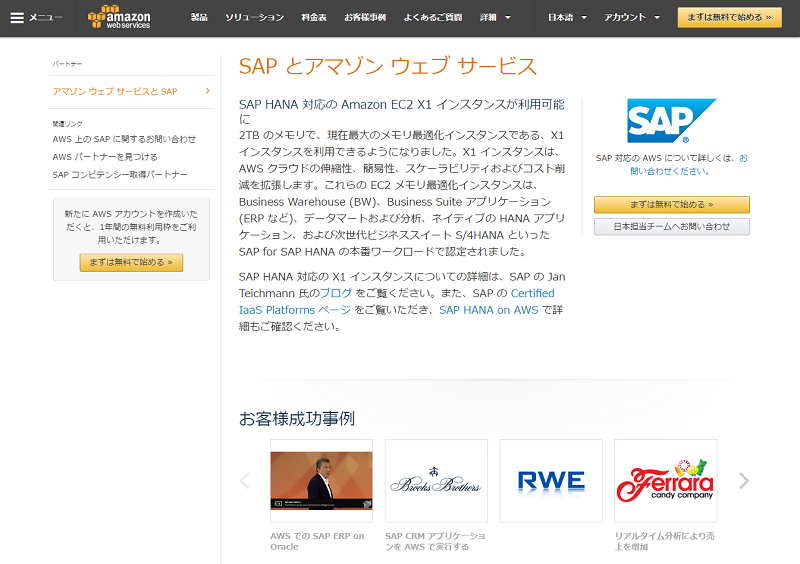Open the 日本語 language dropdown

tap(567, 17)
